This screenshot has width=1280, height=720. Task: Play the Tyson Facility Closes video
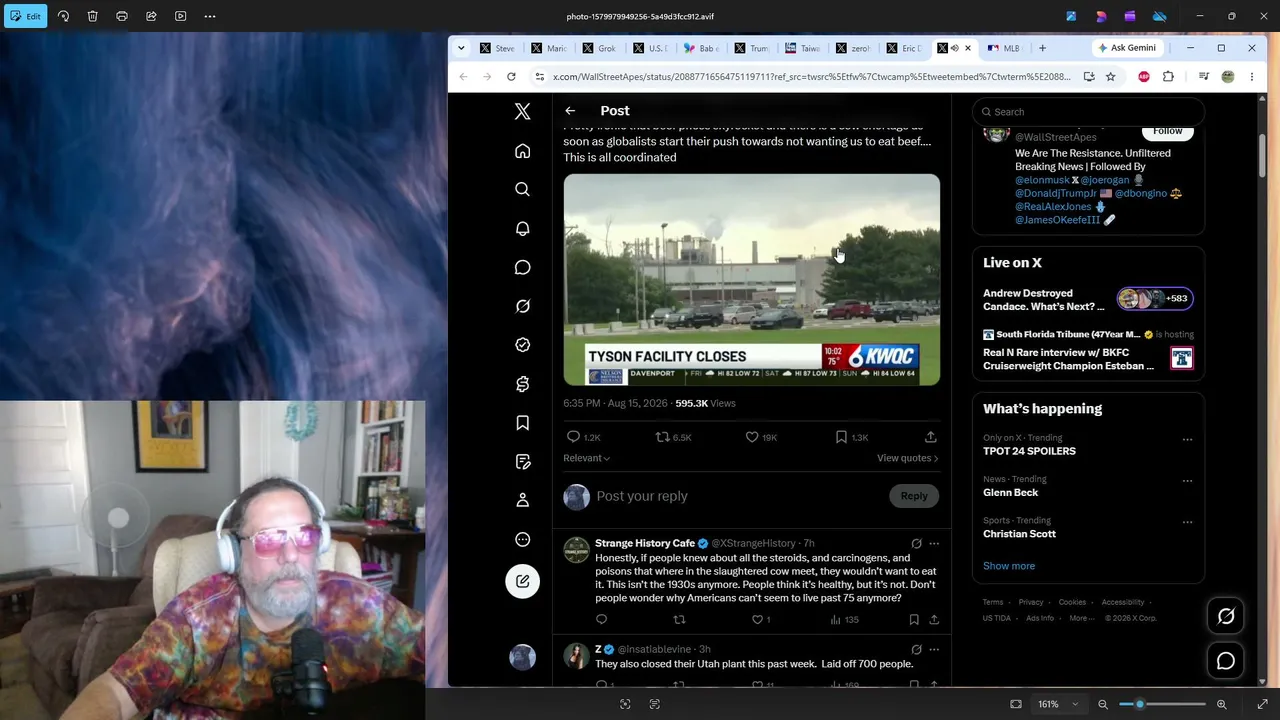click(x=751, y=280)
